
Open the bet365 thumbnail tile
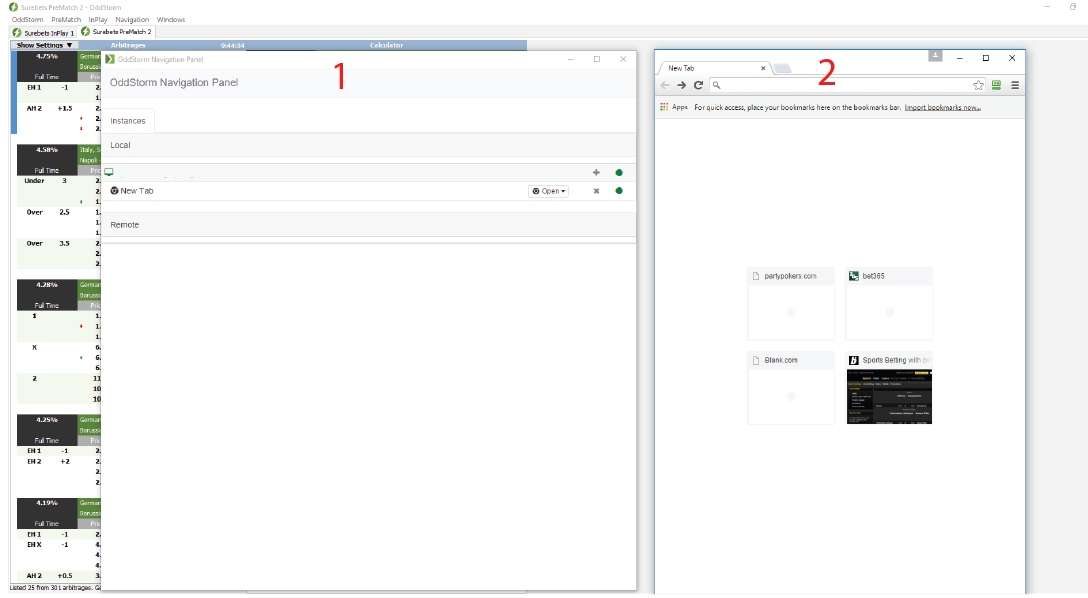click(x=888, y=304)
